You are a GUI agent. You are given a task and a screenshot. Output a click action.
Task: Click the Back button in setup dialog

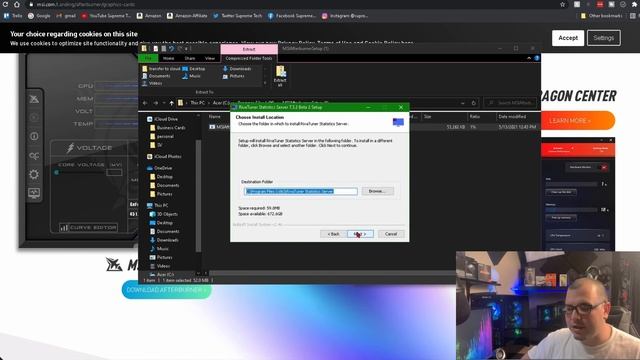[333, 234]
